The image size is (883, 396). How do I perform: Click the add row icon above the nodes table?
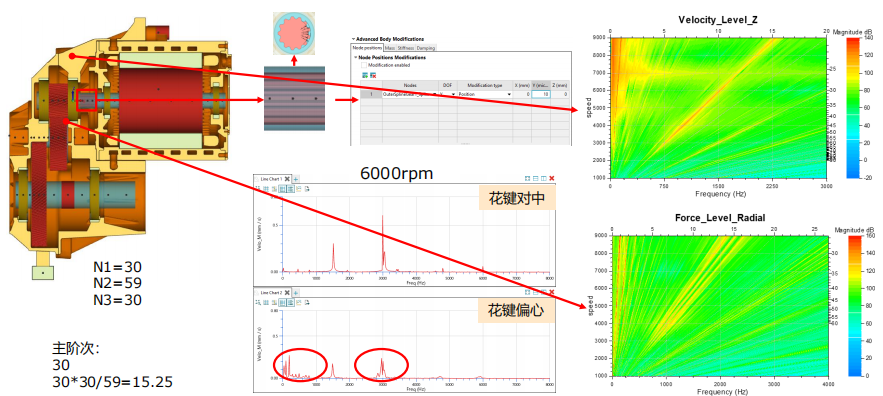click(365, 75)
